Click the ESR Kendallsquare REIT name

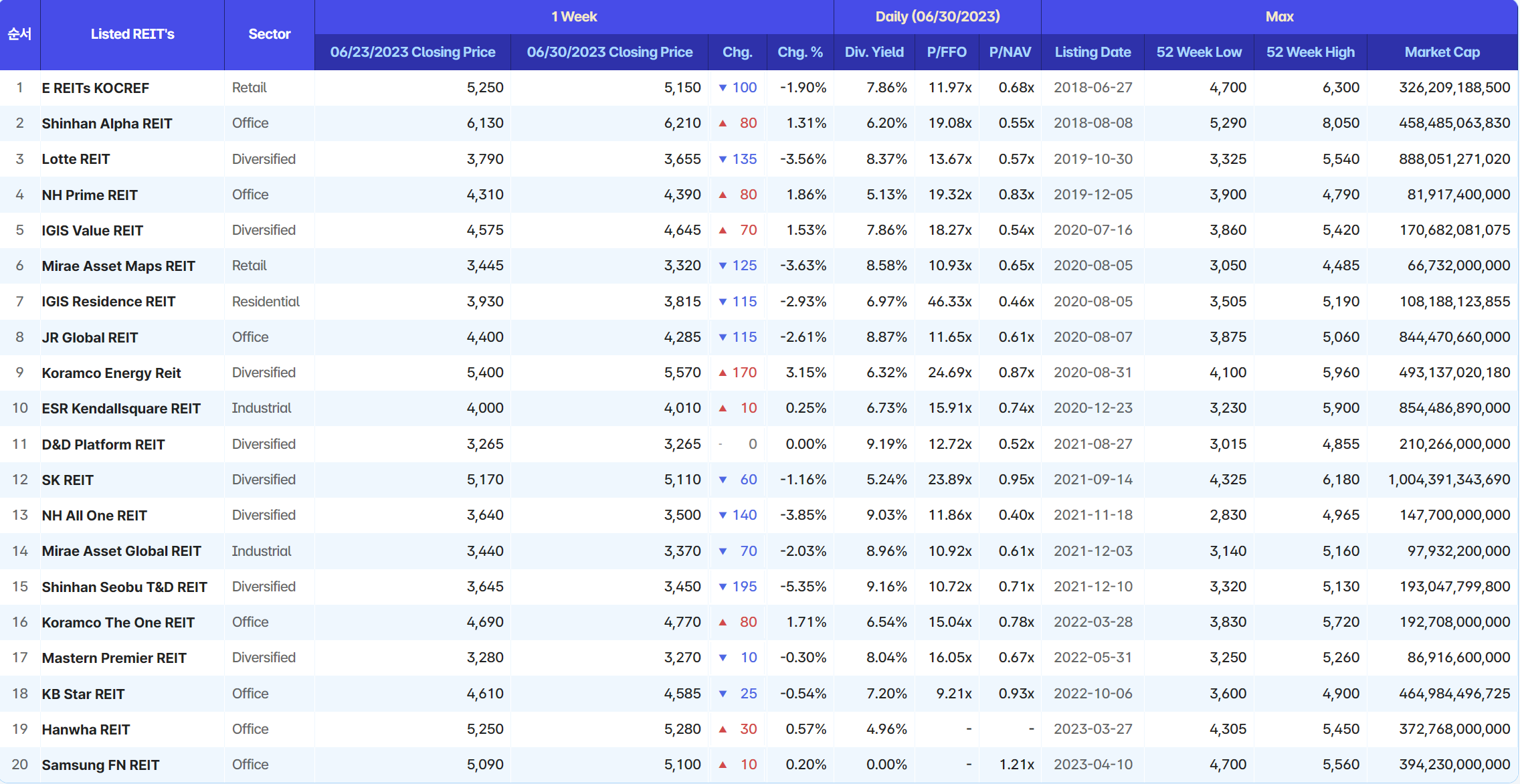121,409
